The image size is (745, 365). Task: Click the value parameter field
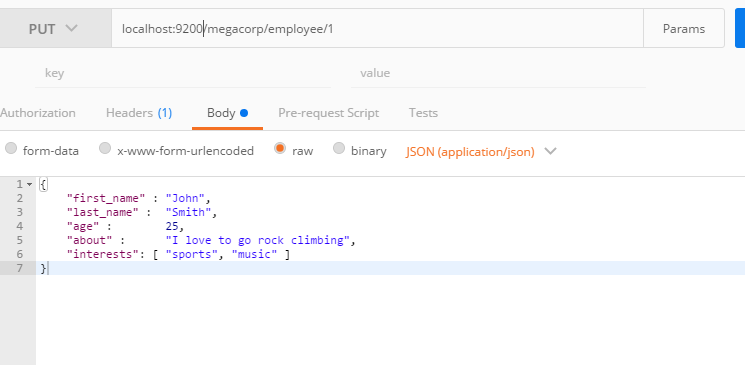498,73
